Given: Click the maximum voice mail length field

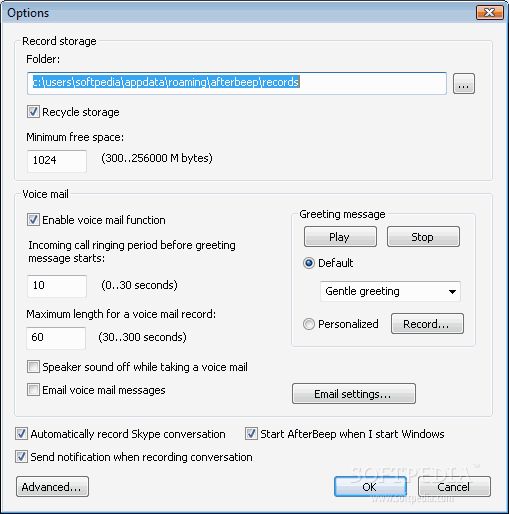Looking at the screenshot, I should (x=56, y=338).
